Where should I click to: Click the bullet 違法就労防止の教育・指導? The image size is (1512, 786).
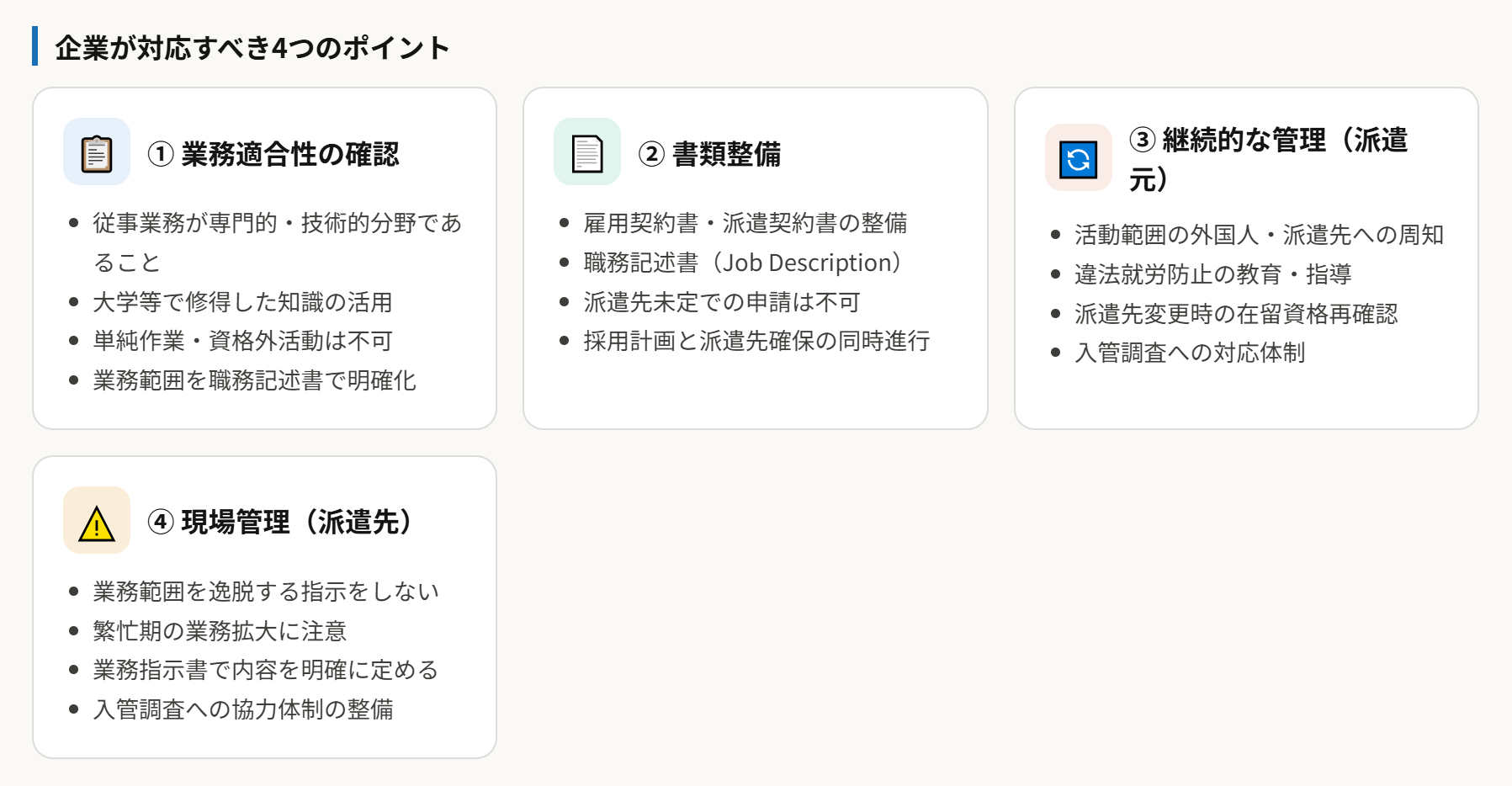coord(1212,274)
